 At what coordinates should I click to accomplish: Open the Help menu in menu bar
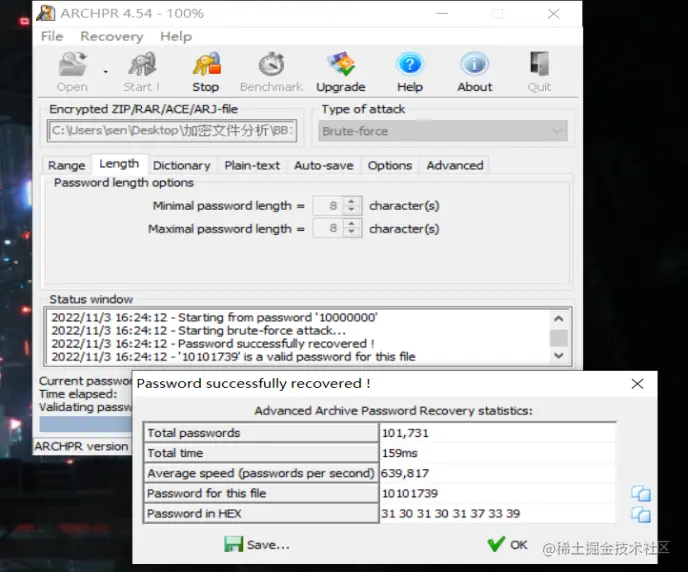click(176, 36)
